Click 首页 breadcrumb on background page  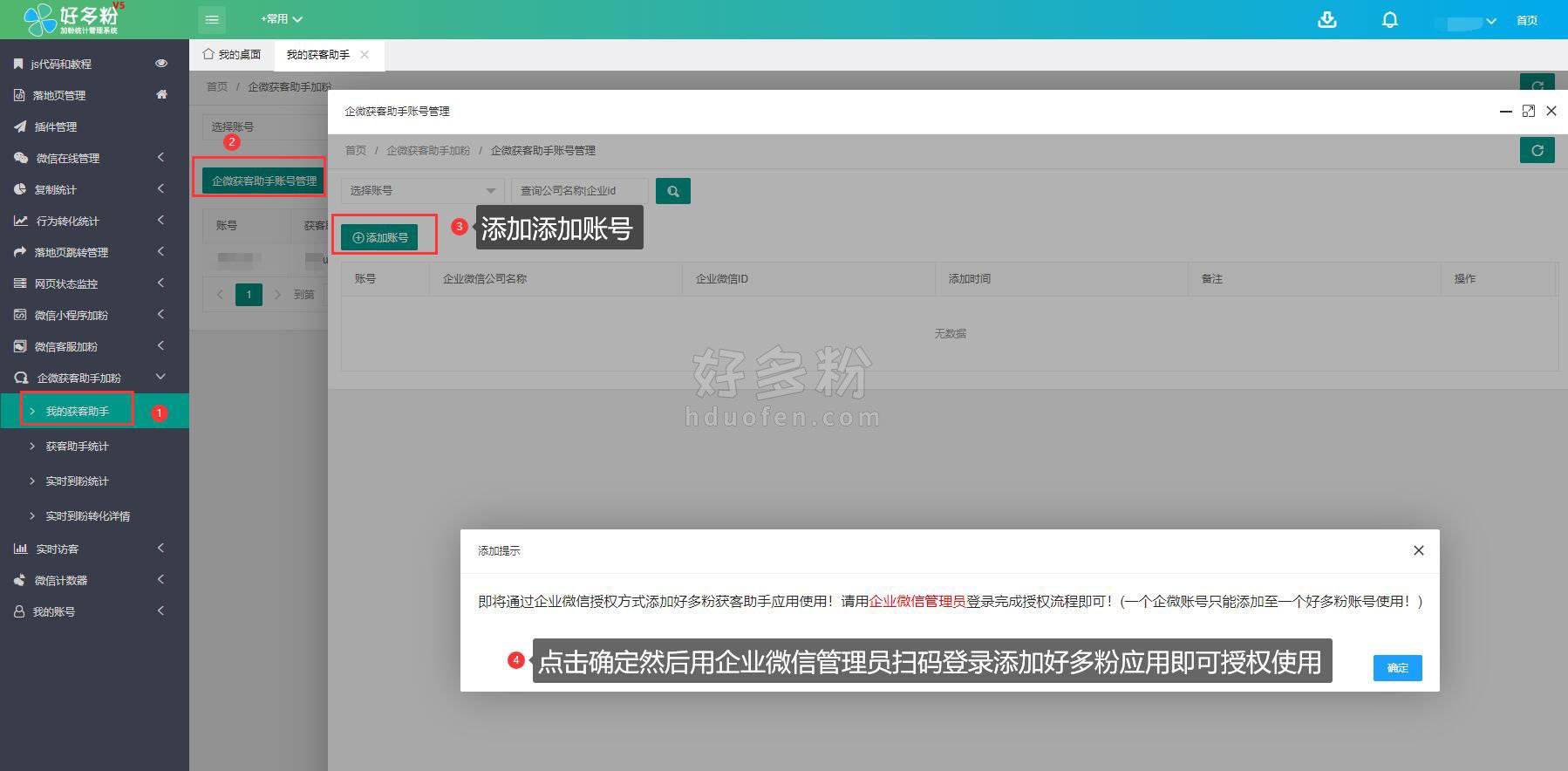pos(217,86)
